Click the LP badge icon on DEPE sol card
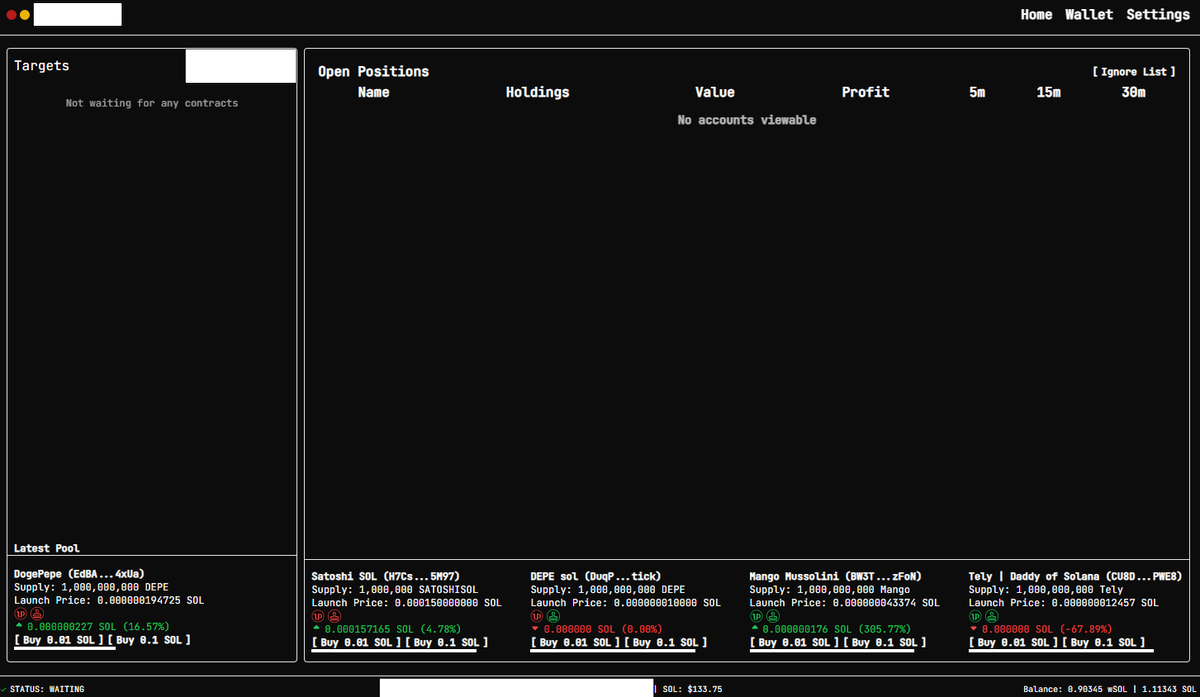Screen dimensions: 1200x697 [536, 616]
